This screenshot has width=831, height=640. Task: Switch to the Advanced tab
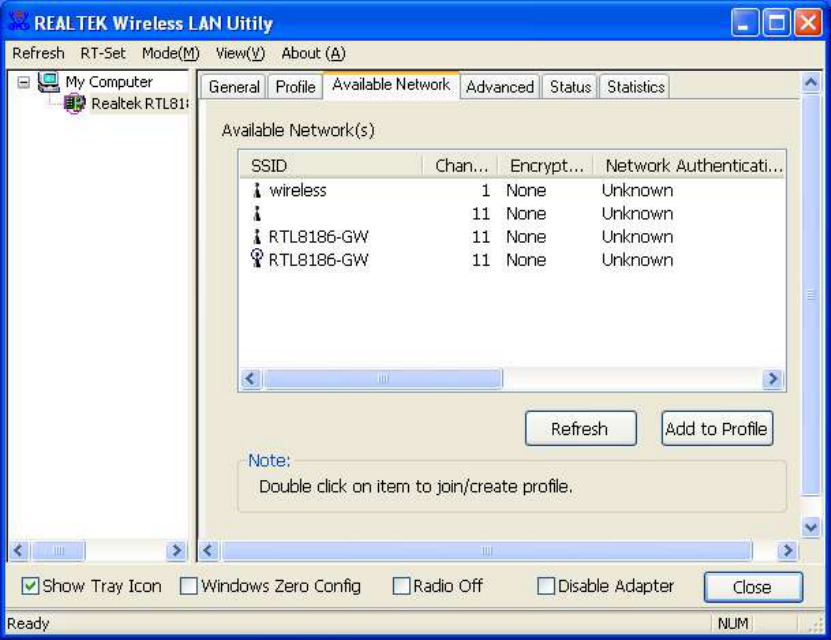pyautogui.click(x=500, y=86)
